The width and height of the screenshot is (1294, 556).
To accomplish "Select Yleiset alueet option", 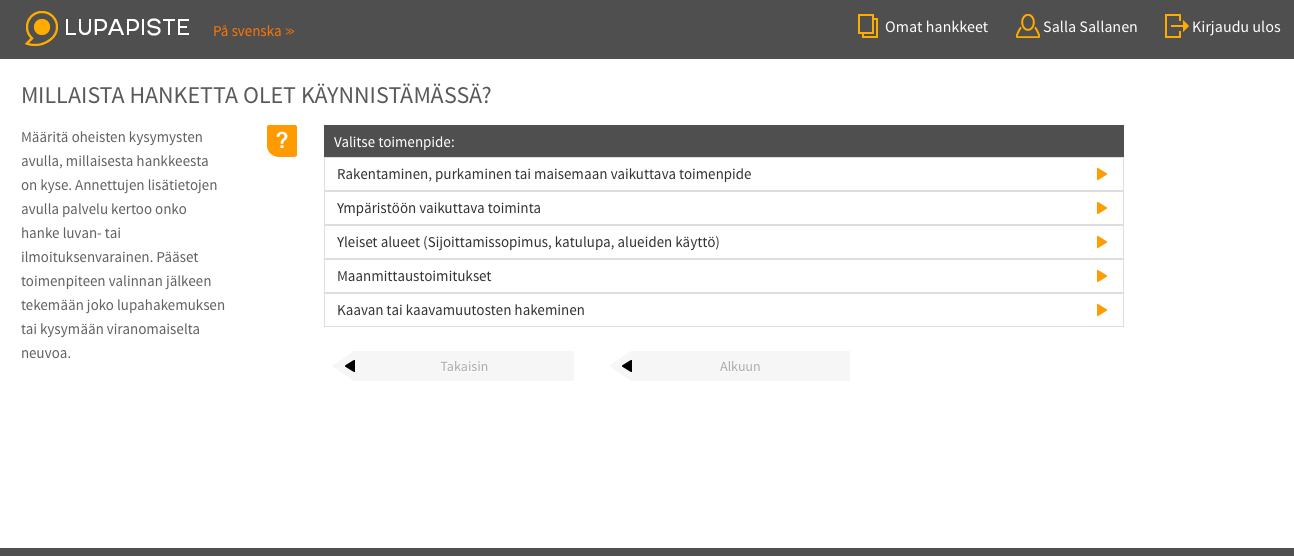I will pos(724,242).
